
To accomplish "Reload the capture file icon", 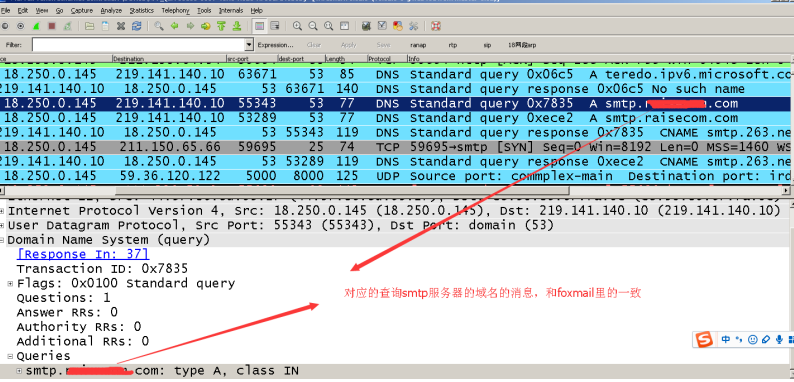I will click(136, 26).
